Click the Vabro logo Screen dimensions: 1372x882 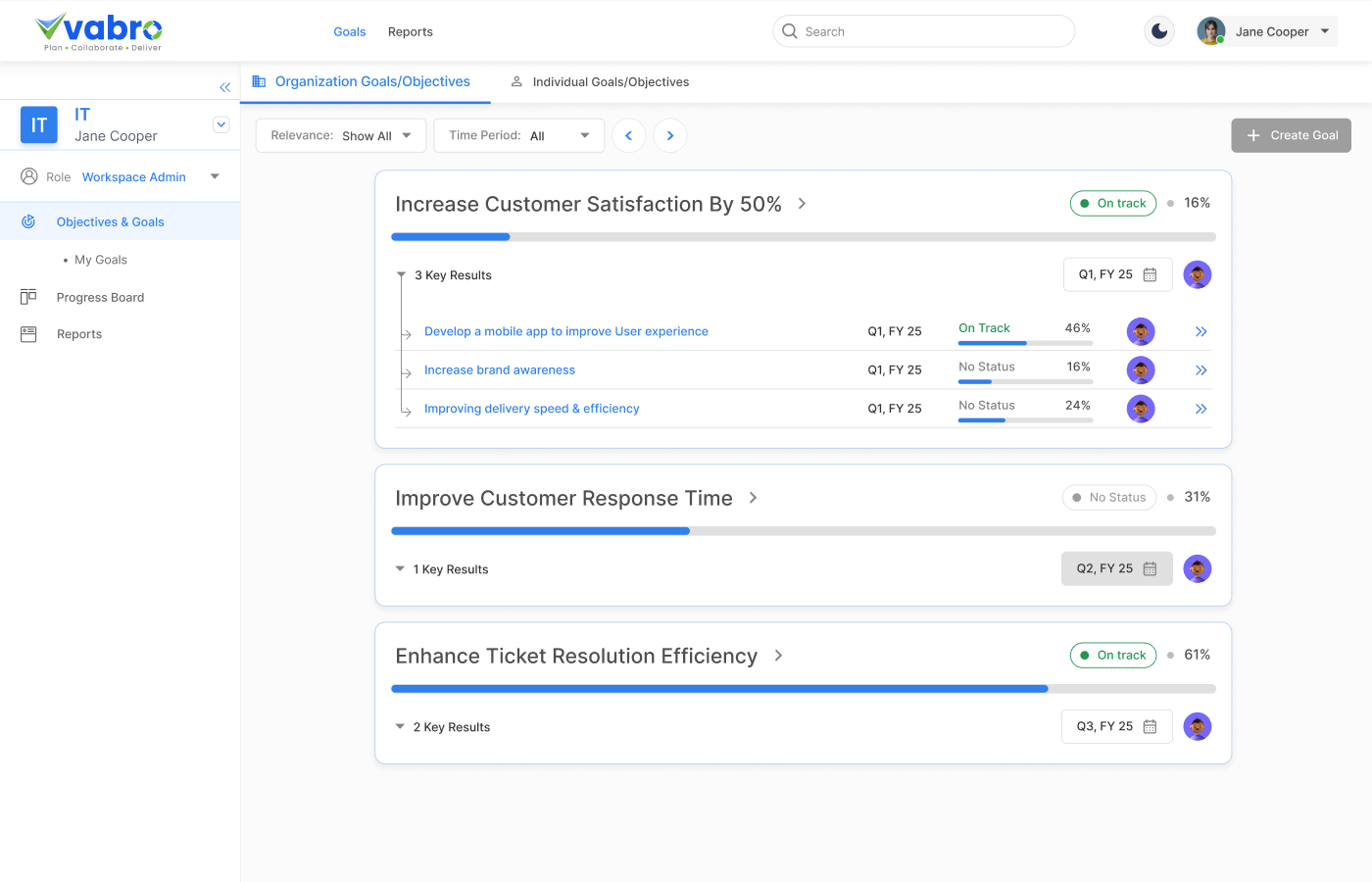[x=99, y=32]
